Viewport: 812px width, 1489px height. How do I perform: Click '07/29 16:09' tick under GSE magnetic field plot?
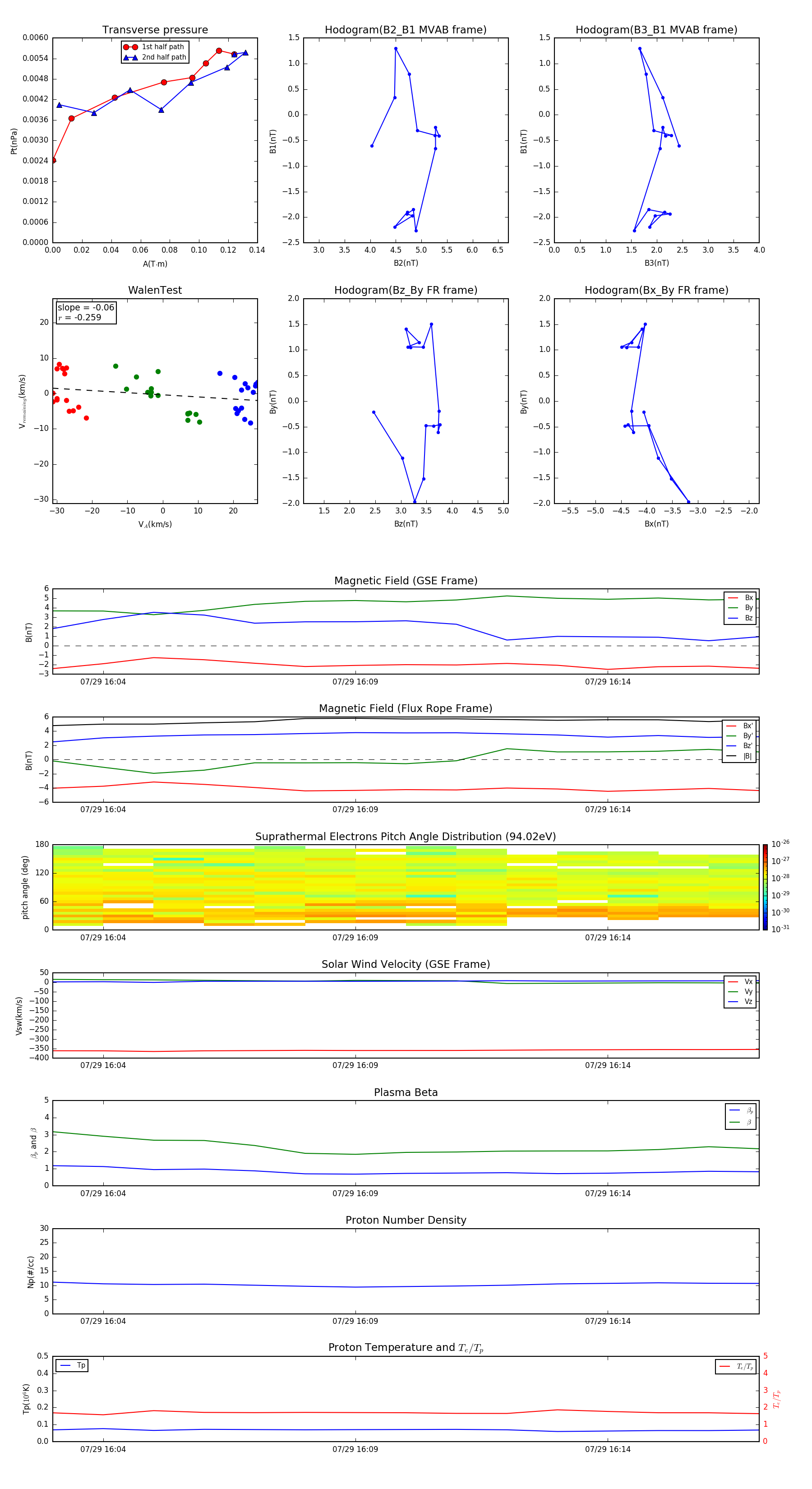coord(355,682)
